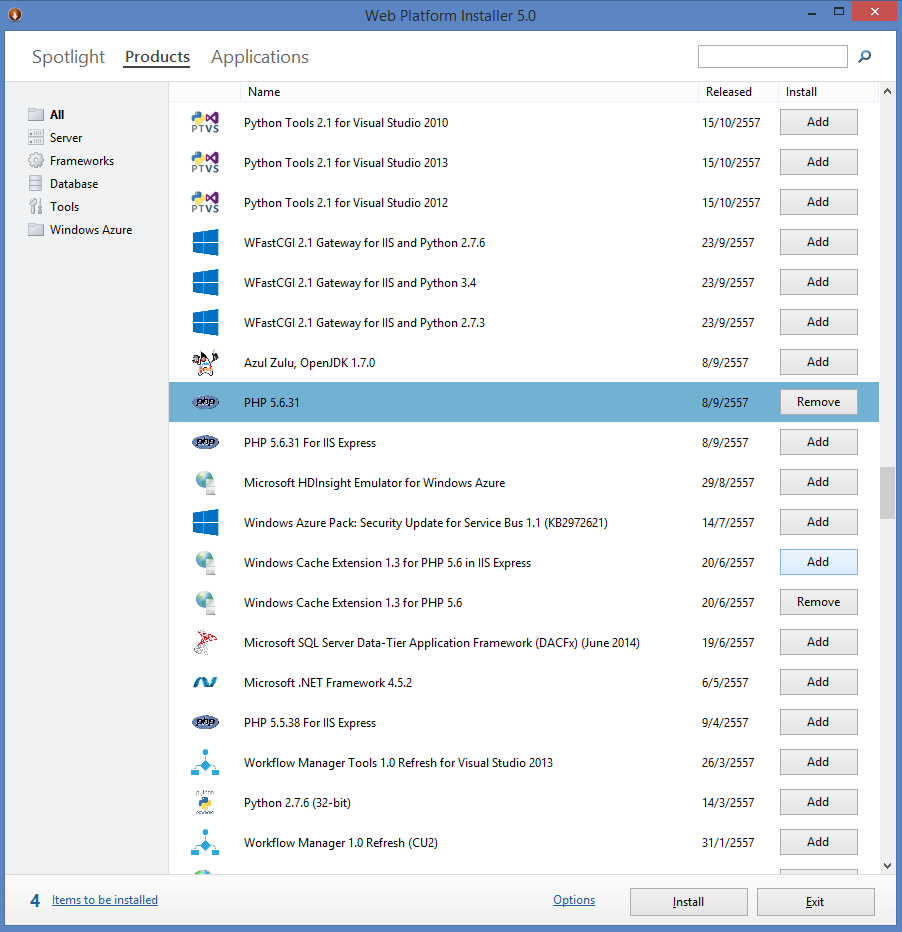Select the All category

(x=46, y=115)
